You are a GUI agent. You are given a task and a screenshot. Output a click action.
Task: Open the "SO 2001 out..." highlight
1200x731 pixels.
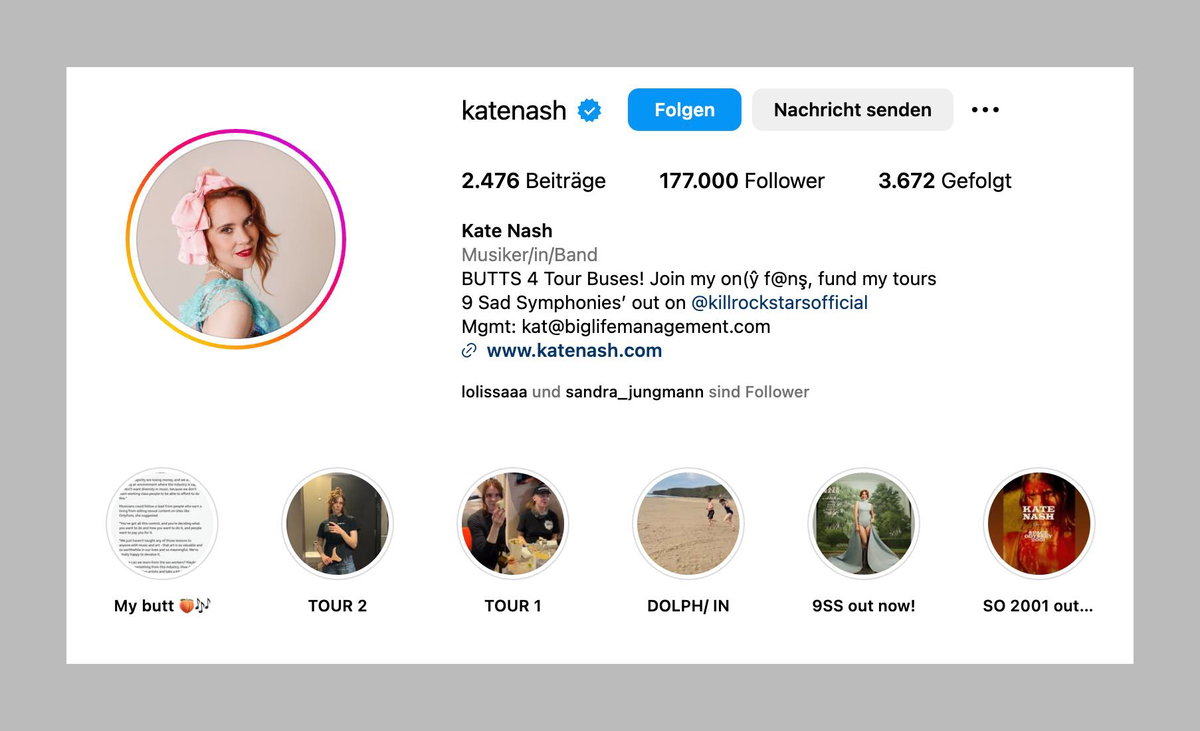coord(1038,523)
